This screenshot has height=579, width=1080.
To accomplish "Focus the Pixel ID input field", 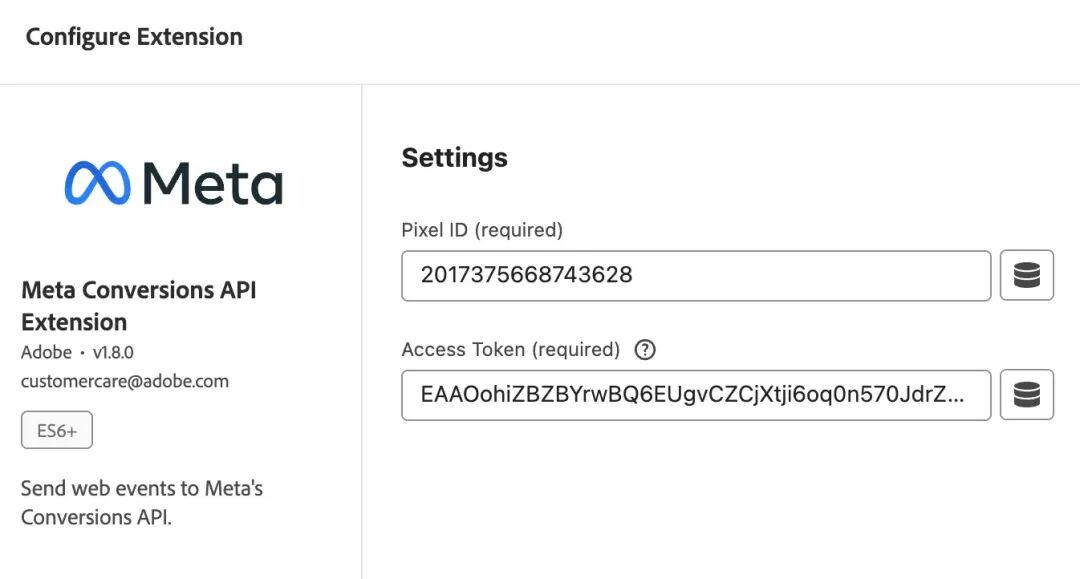I will pos(695,275).
